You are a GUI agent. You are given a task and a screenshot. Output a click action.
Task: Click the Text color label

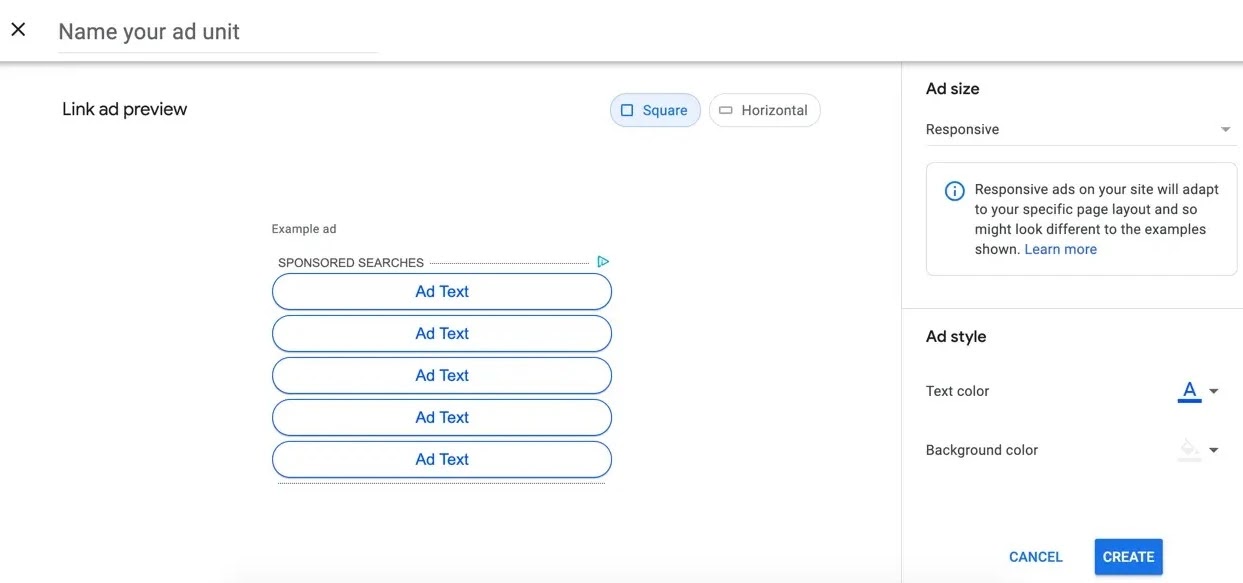958,391
